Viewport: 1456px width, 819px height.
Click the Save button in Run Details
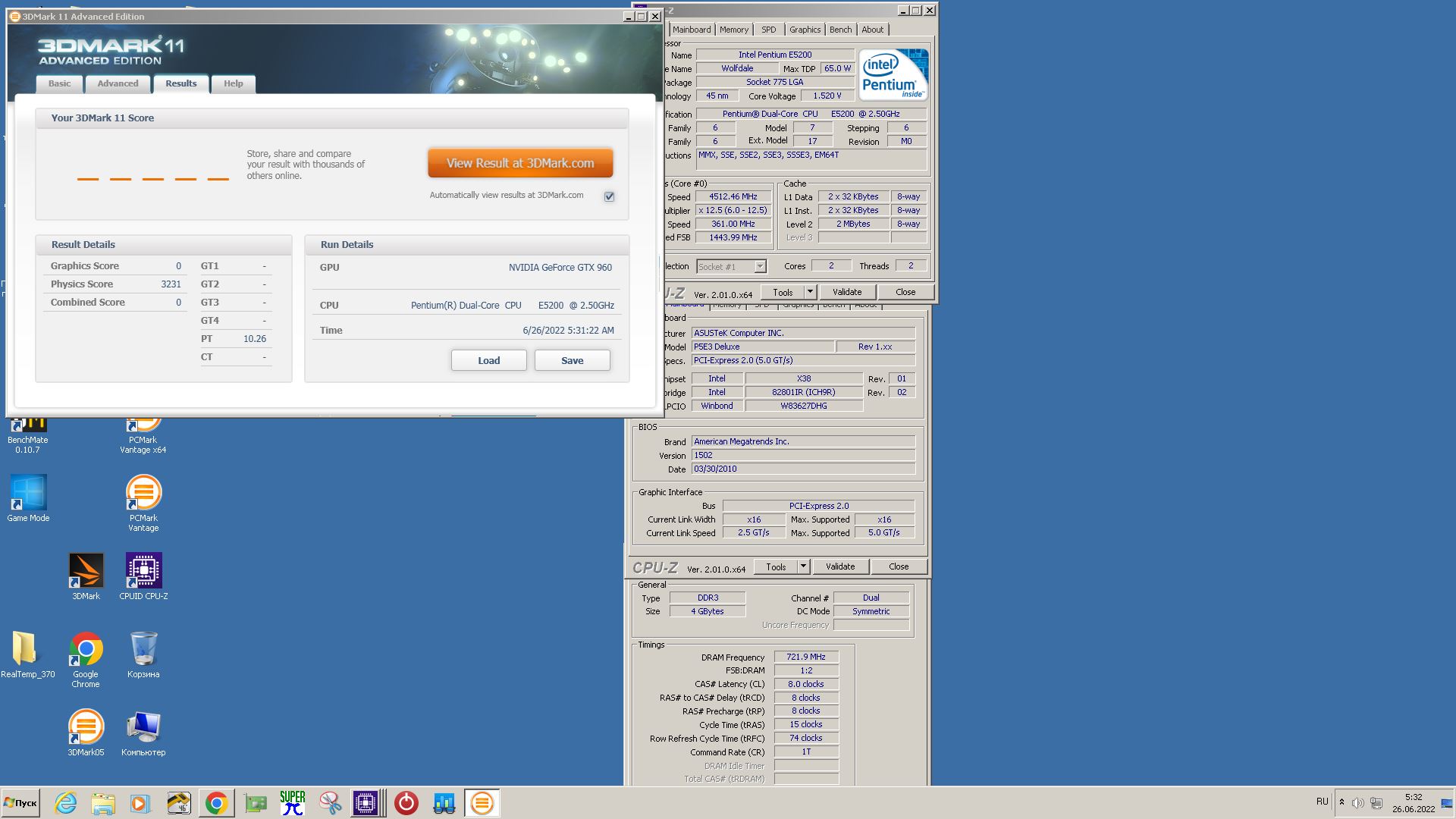coord(572,360)
